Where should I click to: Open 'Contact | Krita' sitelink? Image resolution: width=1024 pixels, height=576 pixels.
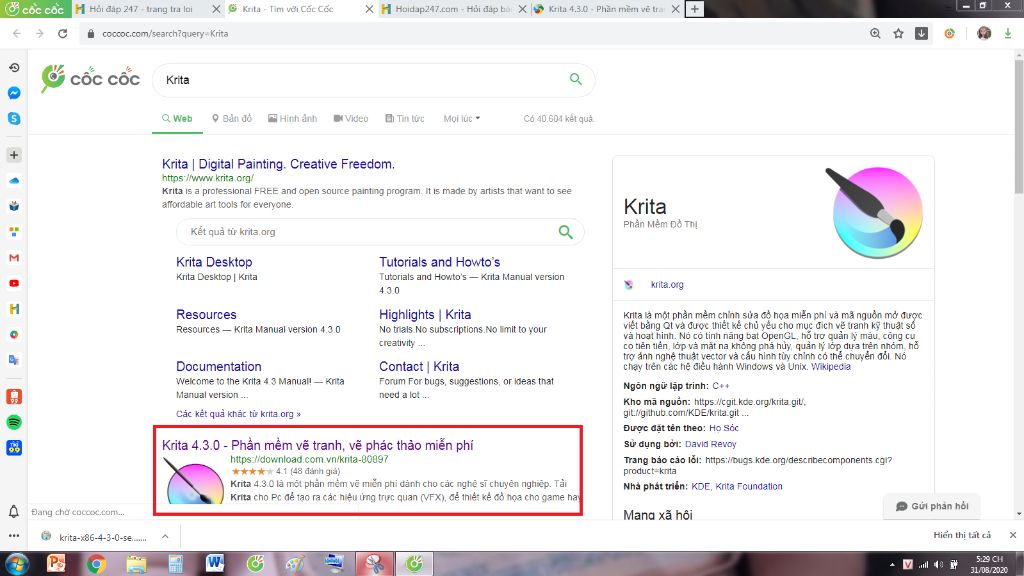coord(419,366)
